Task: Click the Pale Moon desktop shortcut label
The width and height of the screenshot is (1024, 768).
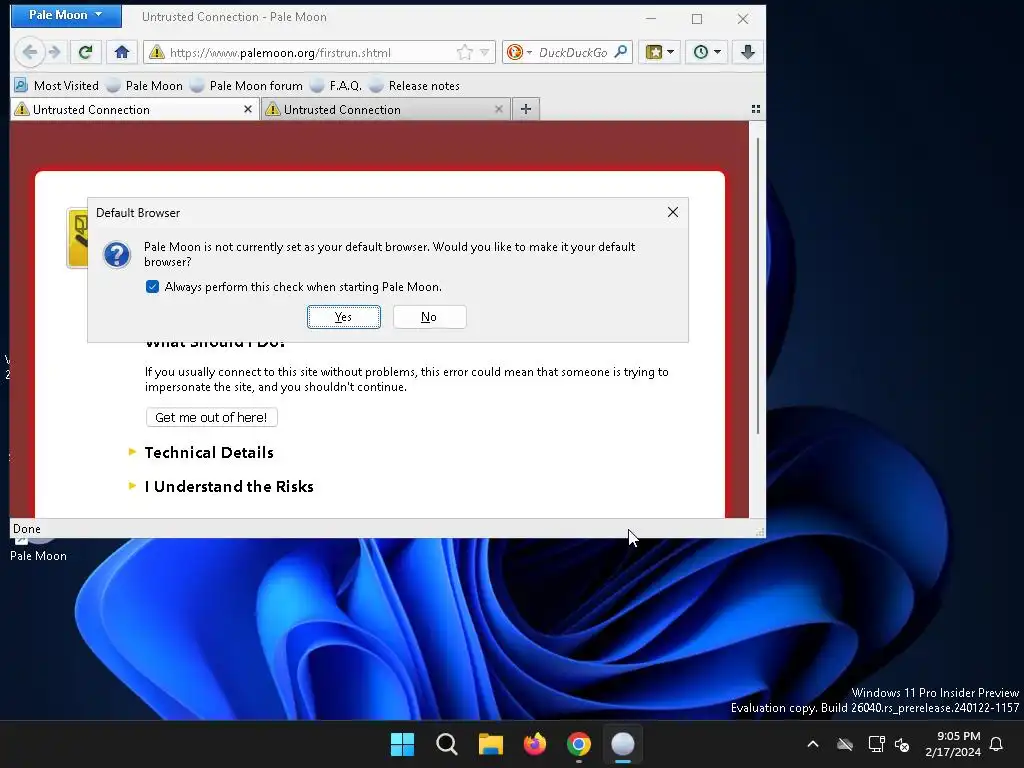Action: (38, 556)
